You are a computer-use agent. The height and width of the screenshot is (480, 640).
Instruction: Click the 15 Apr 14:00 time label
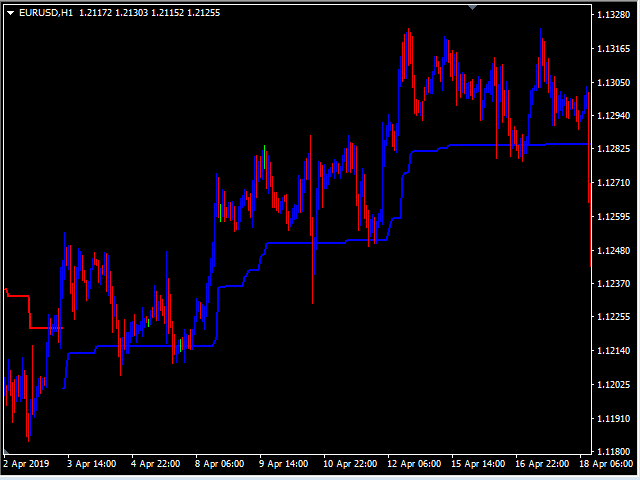click(x=478, y=464)
